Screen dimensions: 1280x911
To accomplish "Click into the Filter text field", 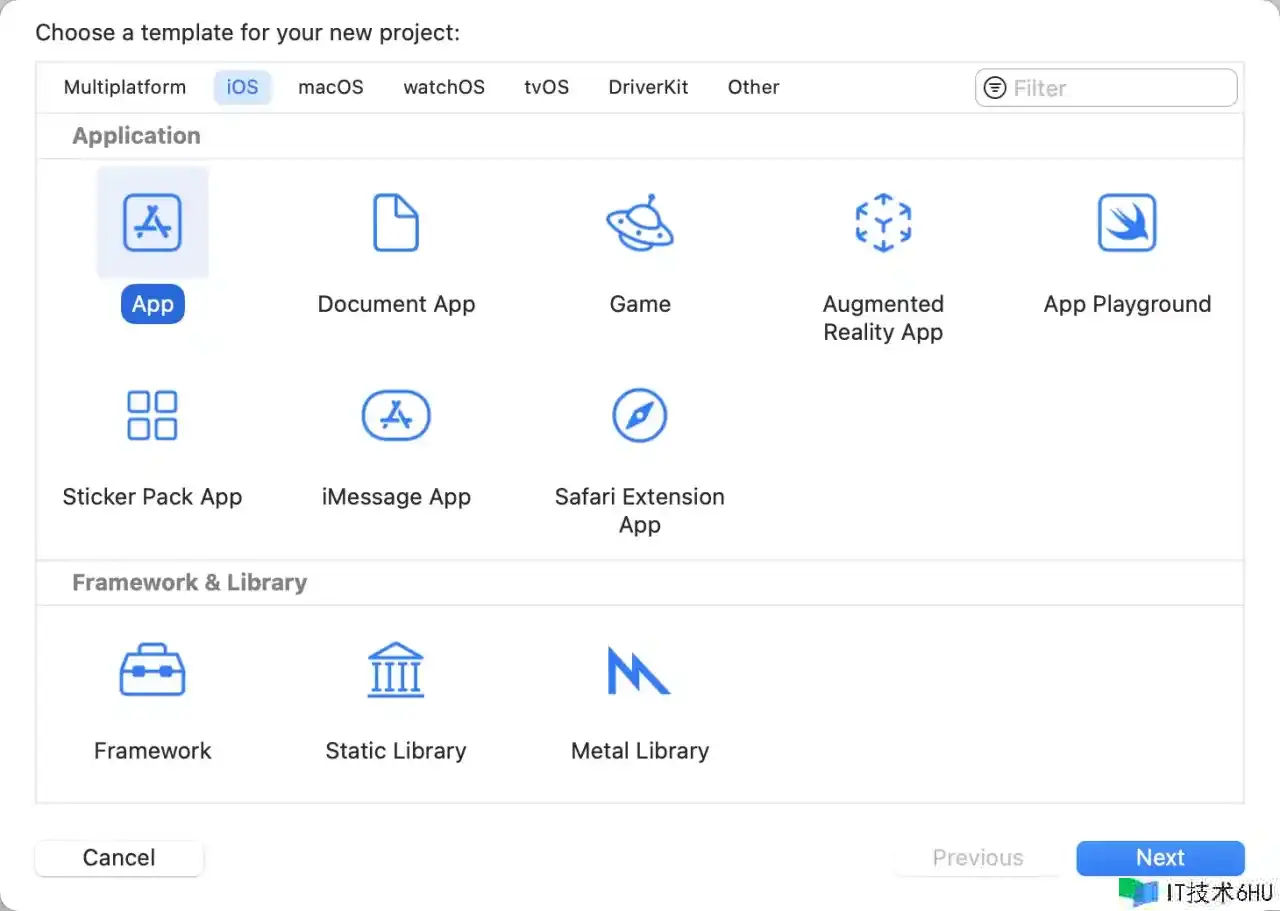I will 1106,88.
